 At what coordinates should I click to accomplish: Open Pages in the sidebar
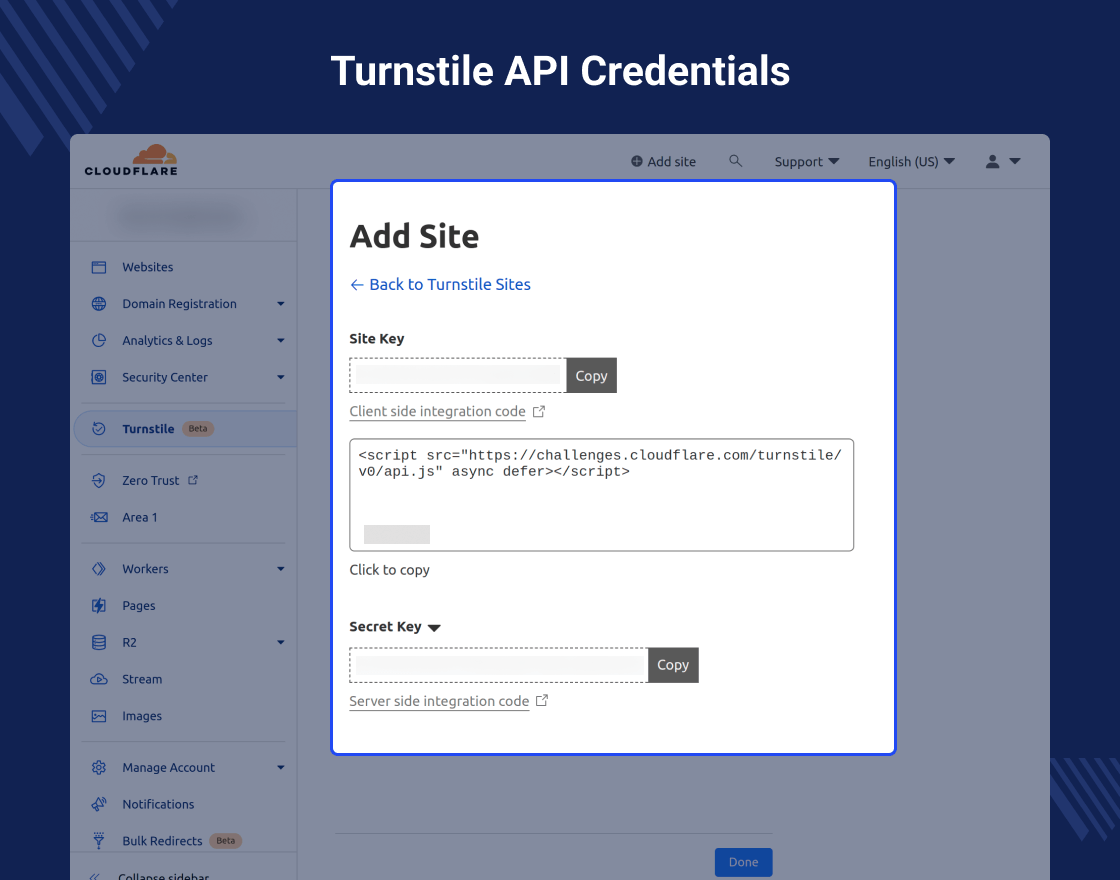(x=139, y=606)
